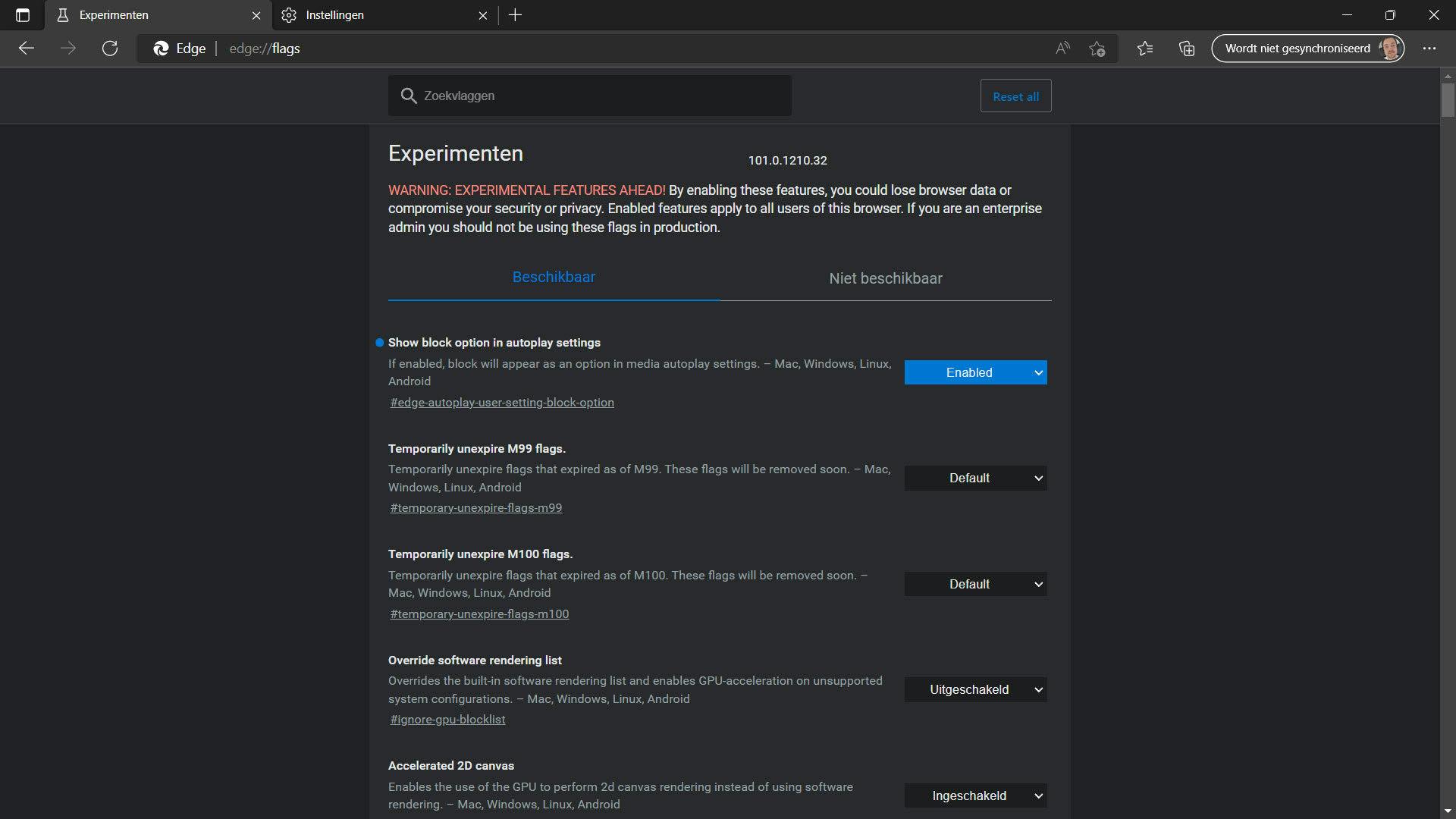Open the #ignore-gpu-blocklist link

447,720
